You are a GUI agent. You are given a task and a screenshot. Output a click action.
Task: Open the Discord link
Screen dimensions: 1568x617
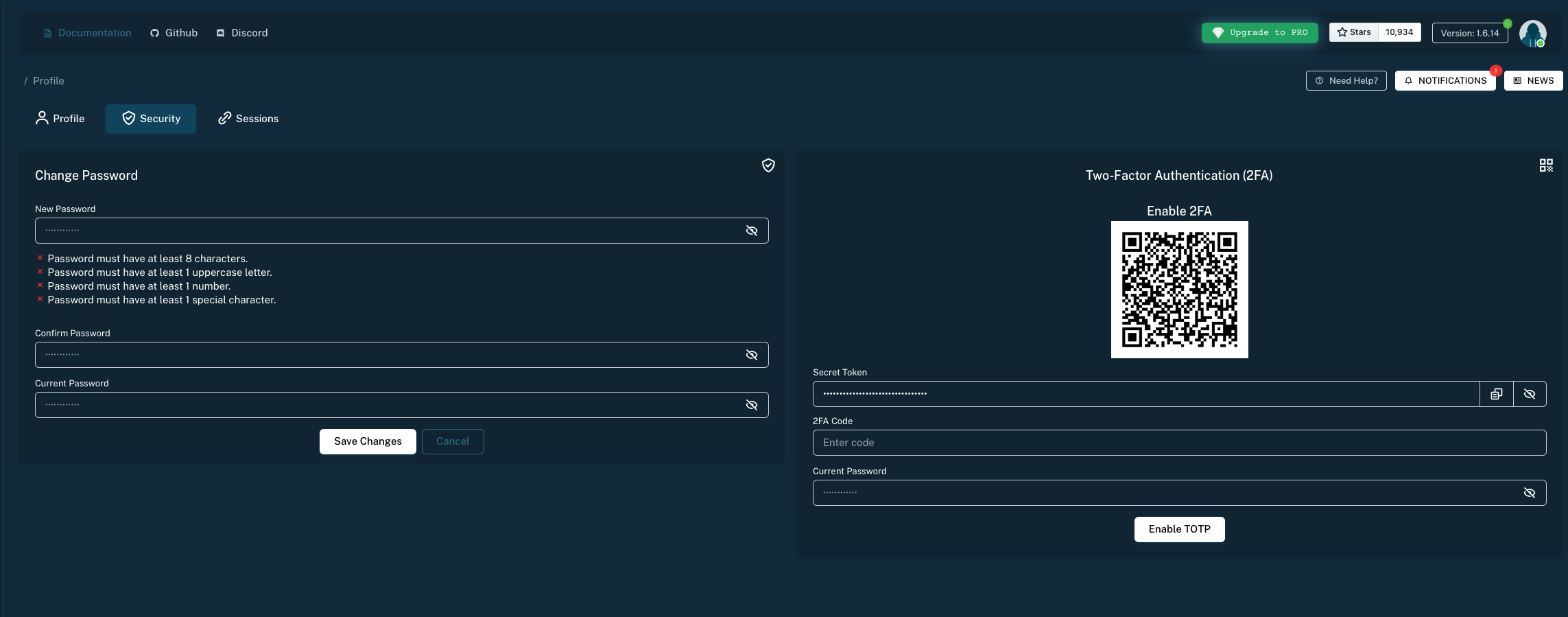coord(242,33)
